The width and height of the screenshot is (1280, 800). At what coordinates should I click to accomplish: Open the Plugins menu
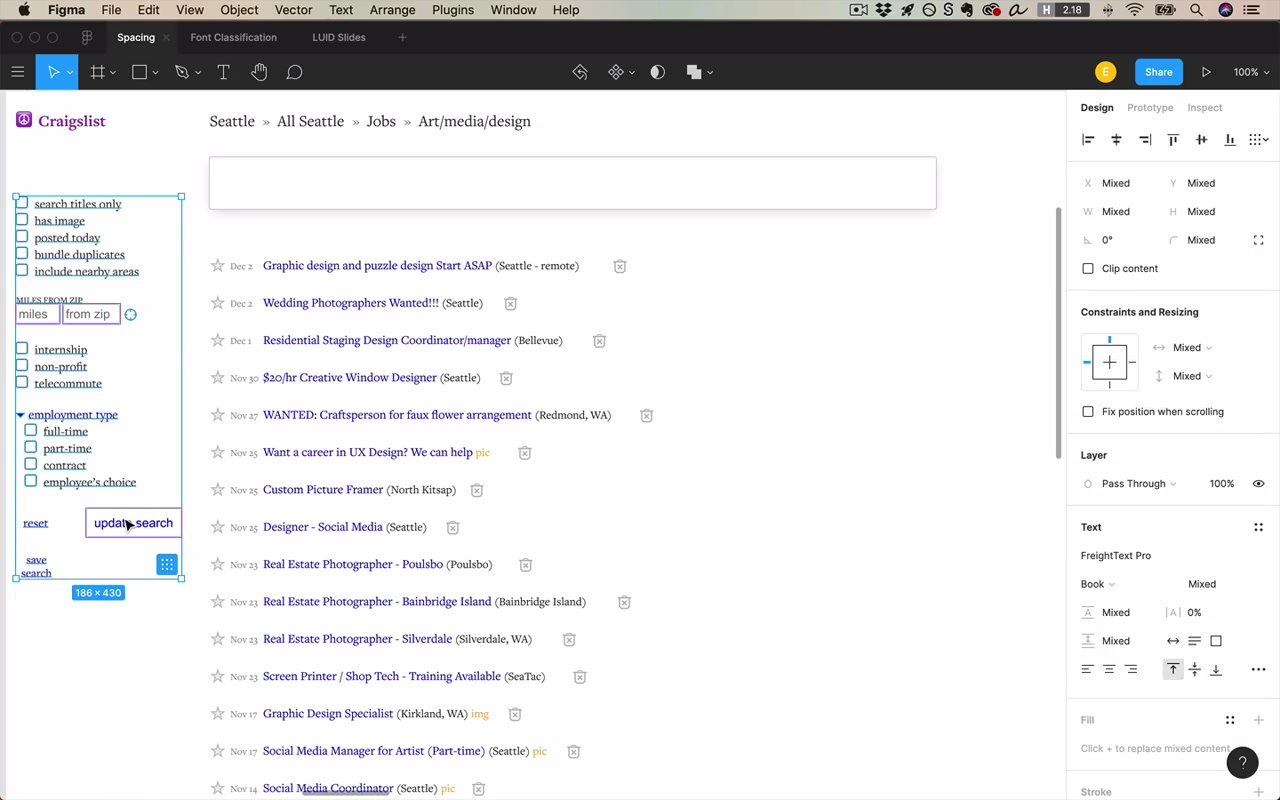coord(453,10)
